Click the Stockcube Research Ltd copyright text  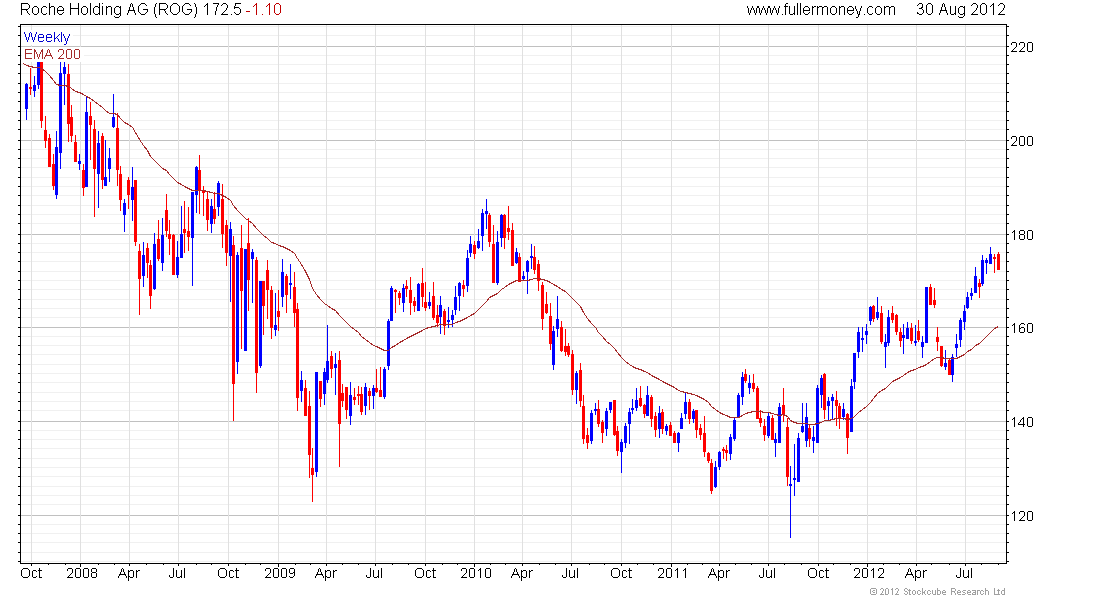click(x=937, y=592)
